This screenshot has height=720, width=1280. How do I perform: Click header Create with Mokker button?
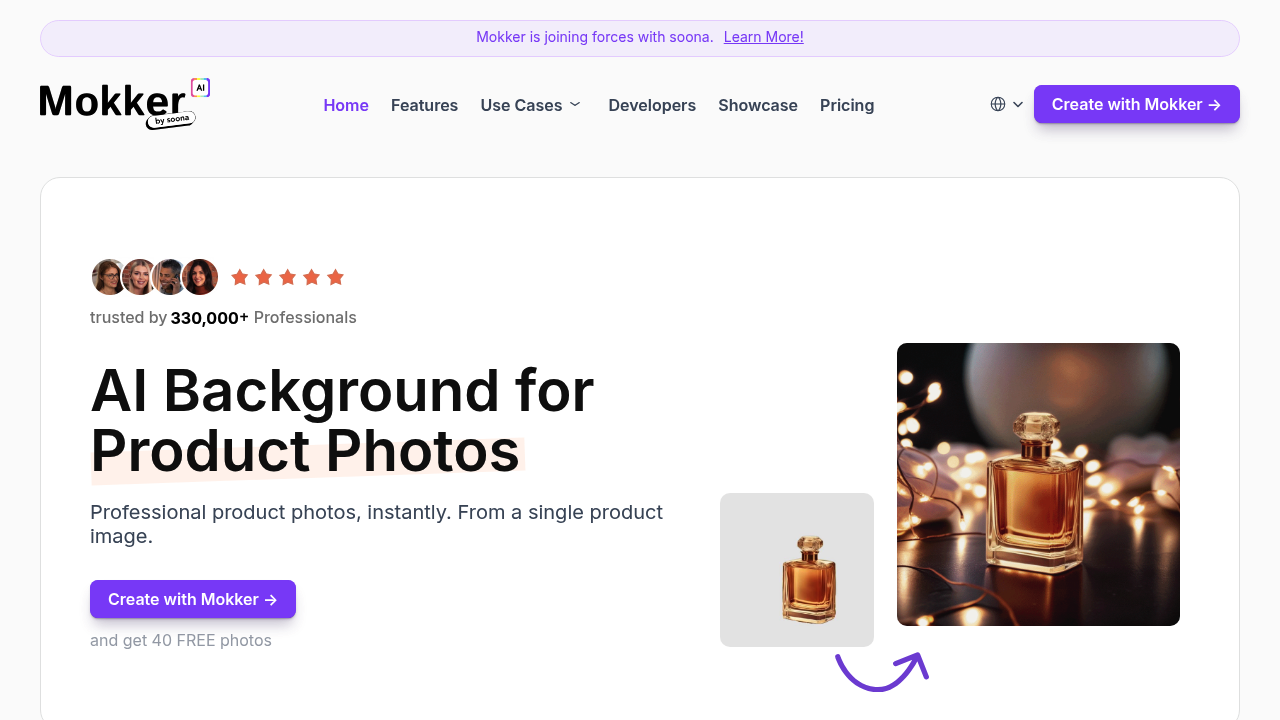coord(1137,104)
